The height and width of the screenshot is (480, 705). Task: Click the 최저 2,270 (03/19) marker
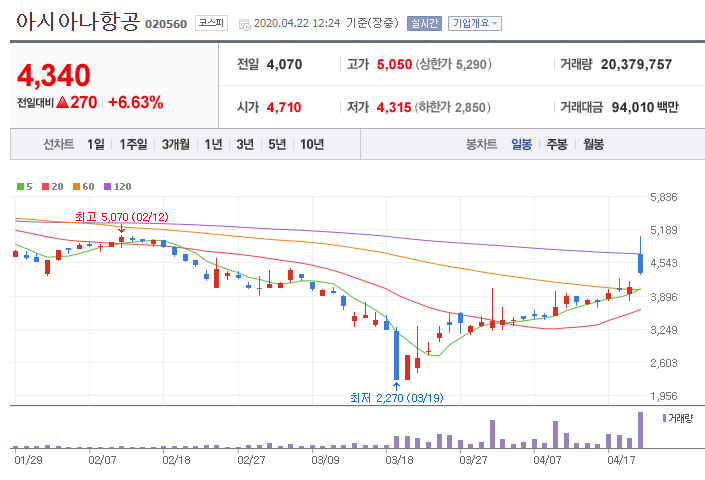[x=397, y=398]
